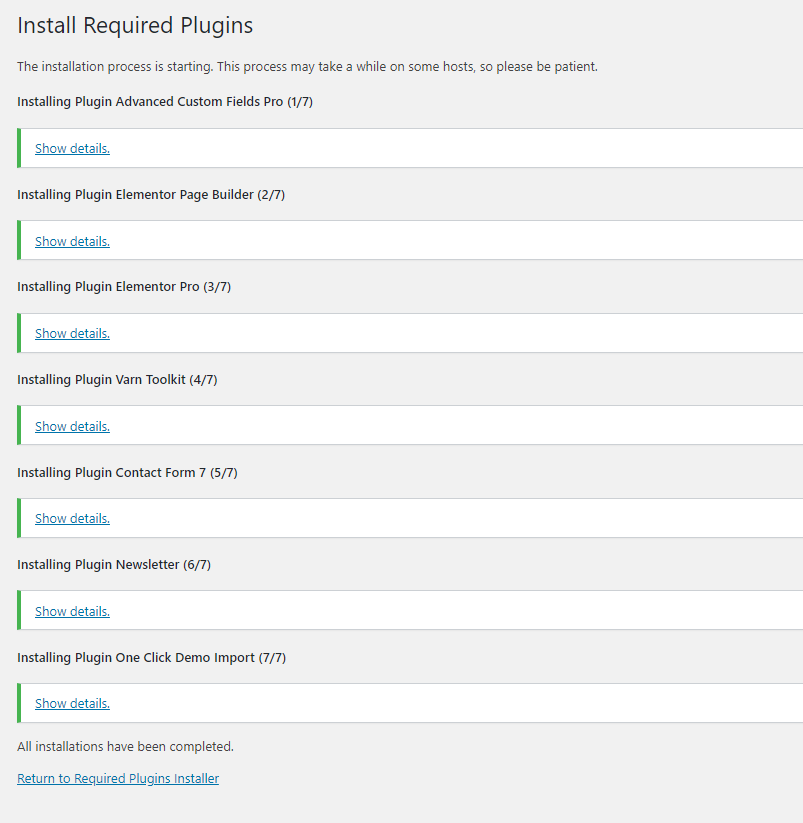Click the Advanced Custom Fields Pro (1/7) heading
The image size is (803, 823).
point(165,101)
